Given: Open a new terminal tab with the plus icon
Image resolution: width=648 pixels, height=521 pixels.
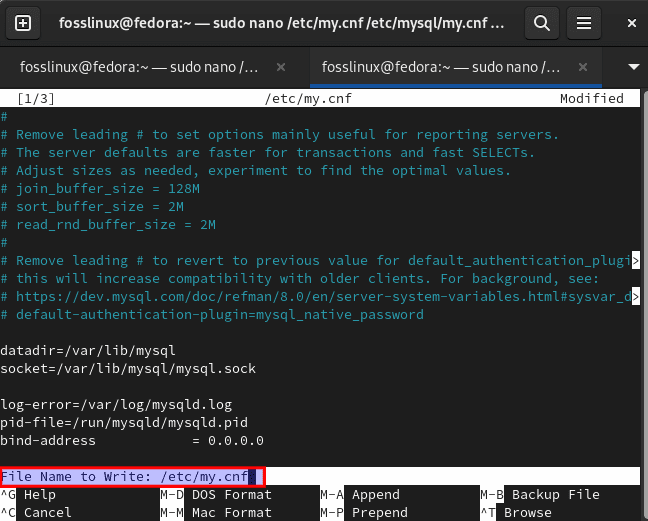Looking at the screenshot, I should pos(23,23).
